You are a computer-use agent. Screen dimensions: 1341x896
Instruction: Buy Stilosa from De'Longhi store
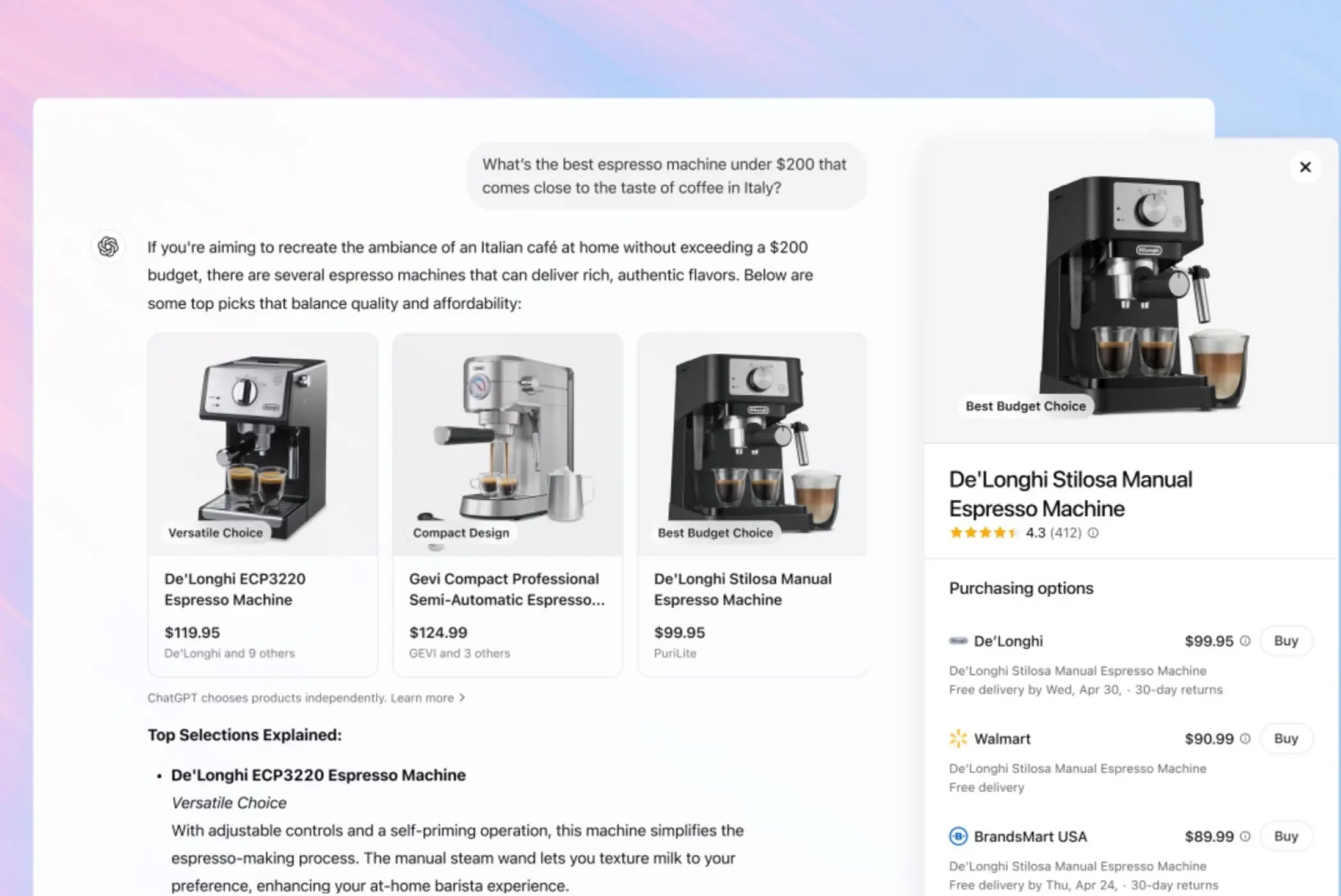click(1286, 641)
